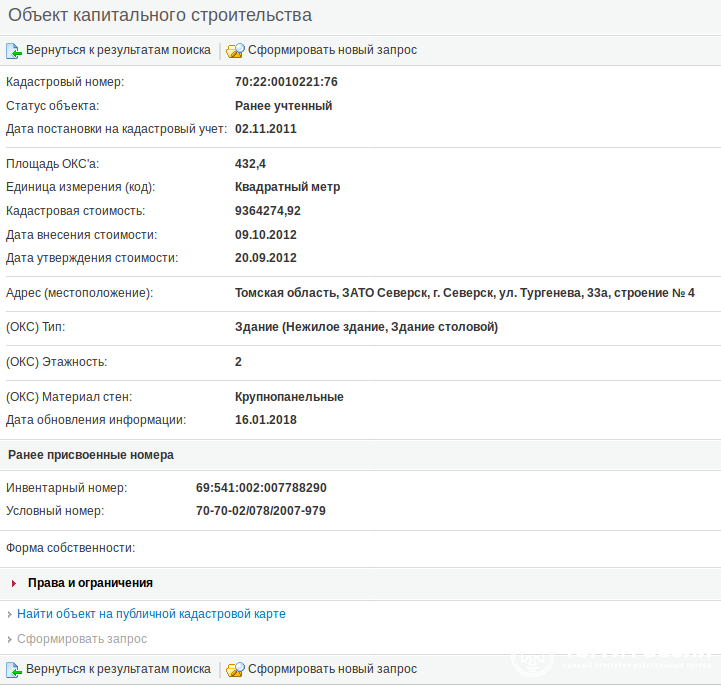721x687 pixels.
Task: Click the top green back-arrow icon
Action: (x=14, y=51)
